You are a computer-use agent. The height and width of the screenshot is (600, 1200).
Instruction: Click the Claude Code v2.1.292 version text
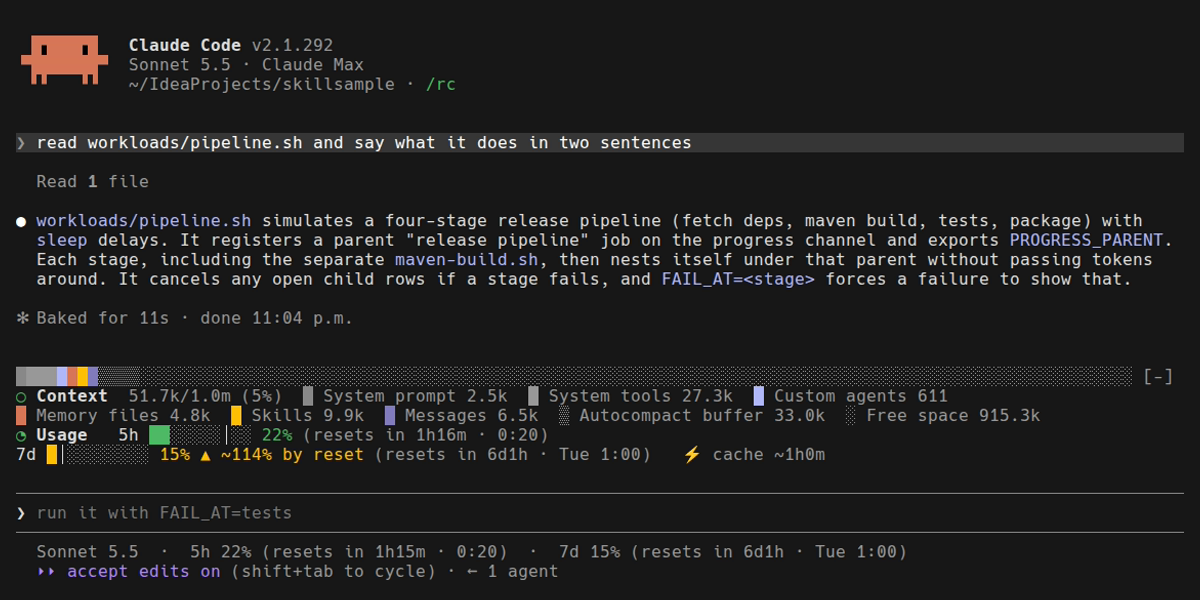[x=231, y=45]
